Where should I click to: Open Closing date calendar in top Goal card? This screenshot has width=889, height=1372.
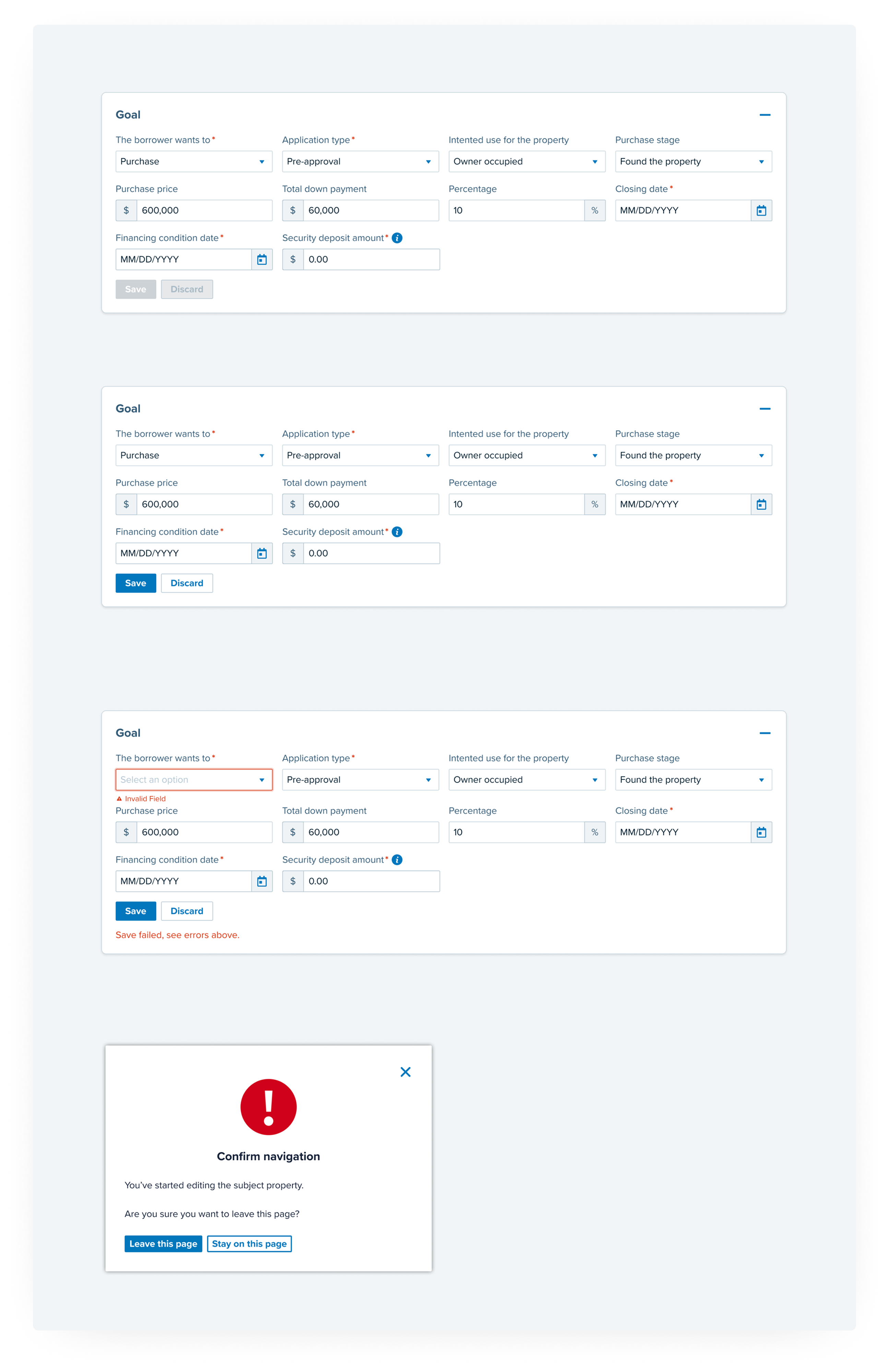coord(761,210)
